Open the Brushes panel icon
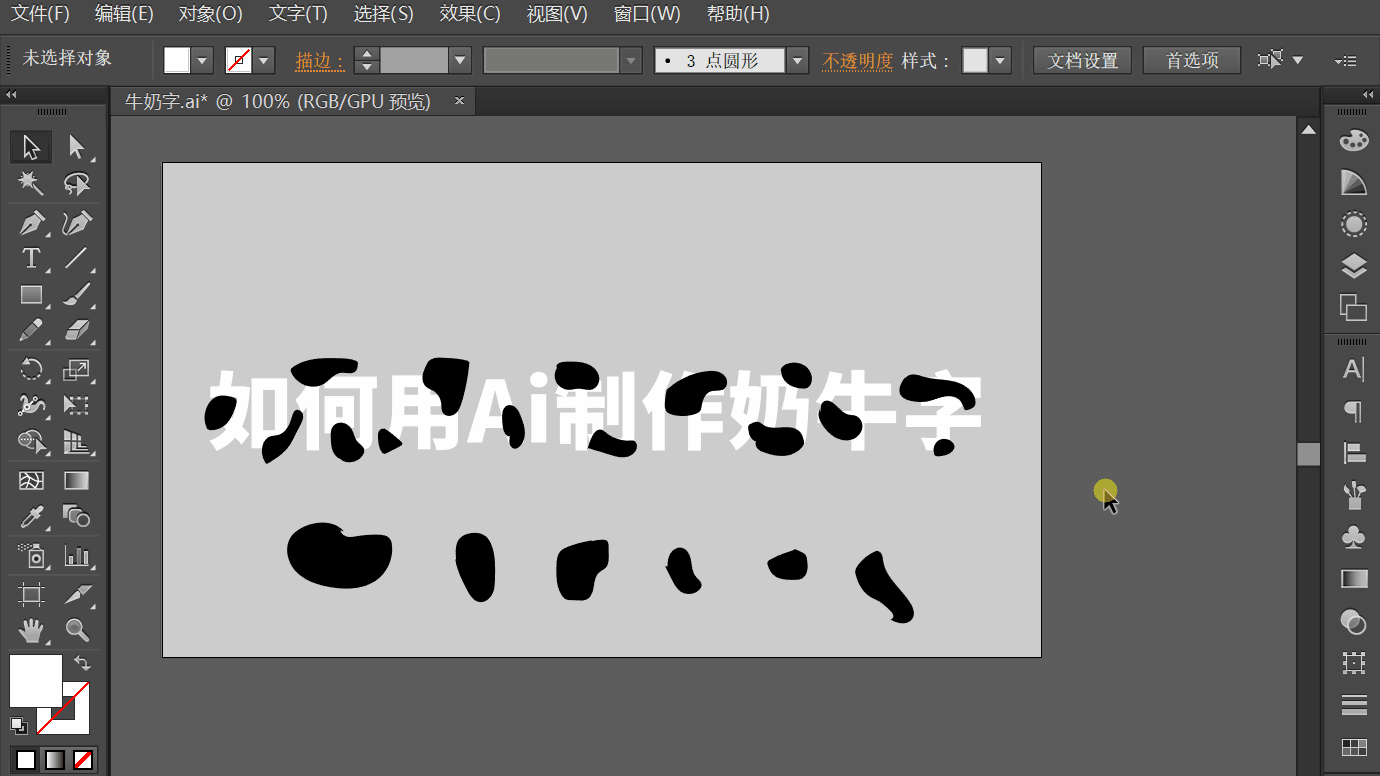The image size is (1380, 776). pyautogui.click(x=1353, y=494)
